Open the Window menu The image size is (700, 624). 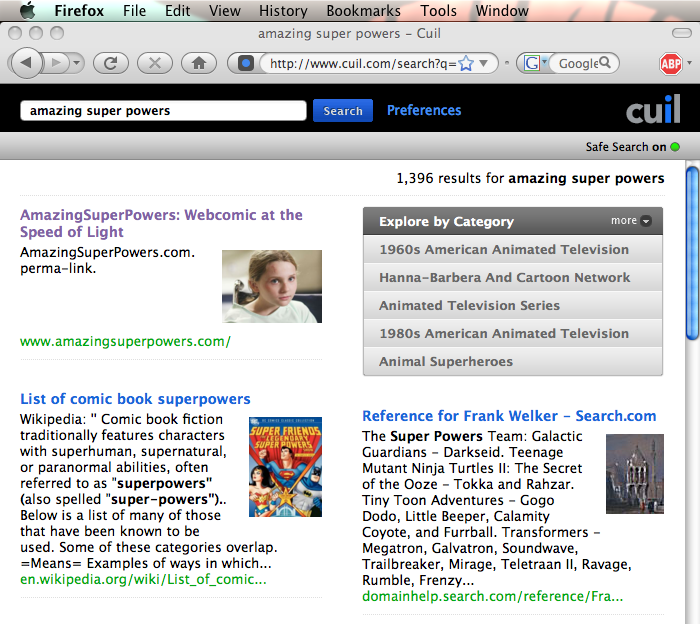502,10
